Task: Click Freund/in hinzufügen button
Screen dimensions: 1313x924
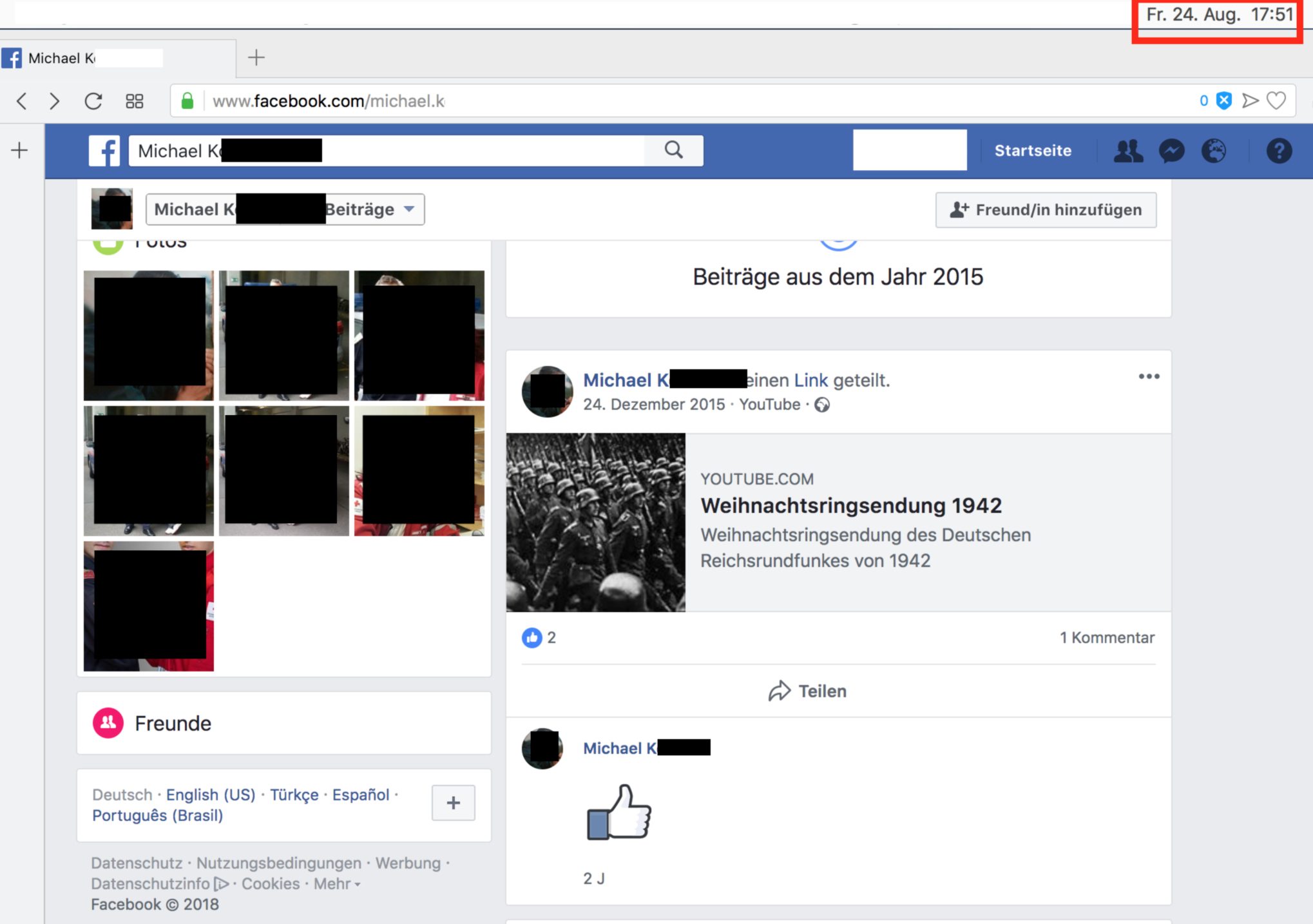Action: 1046,209
